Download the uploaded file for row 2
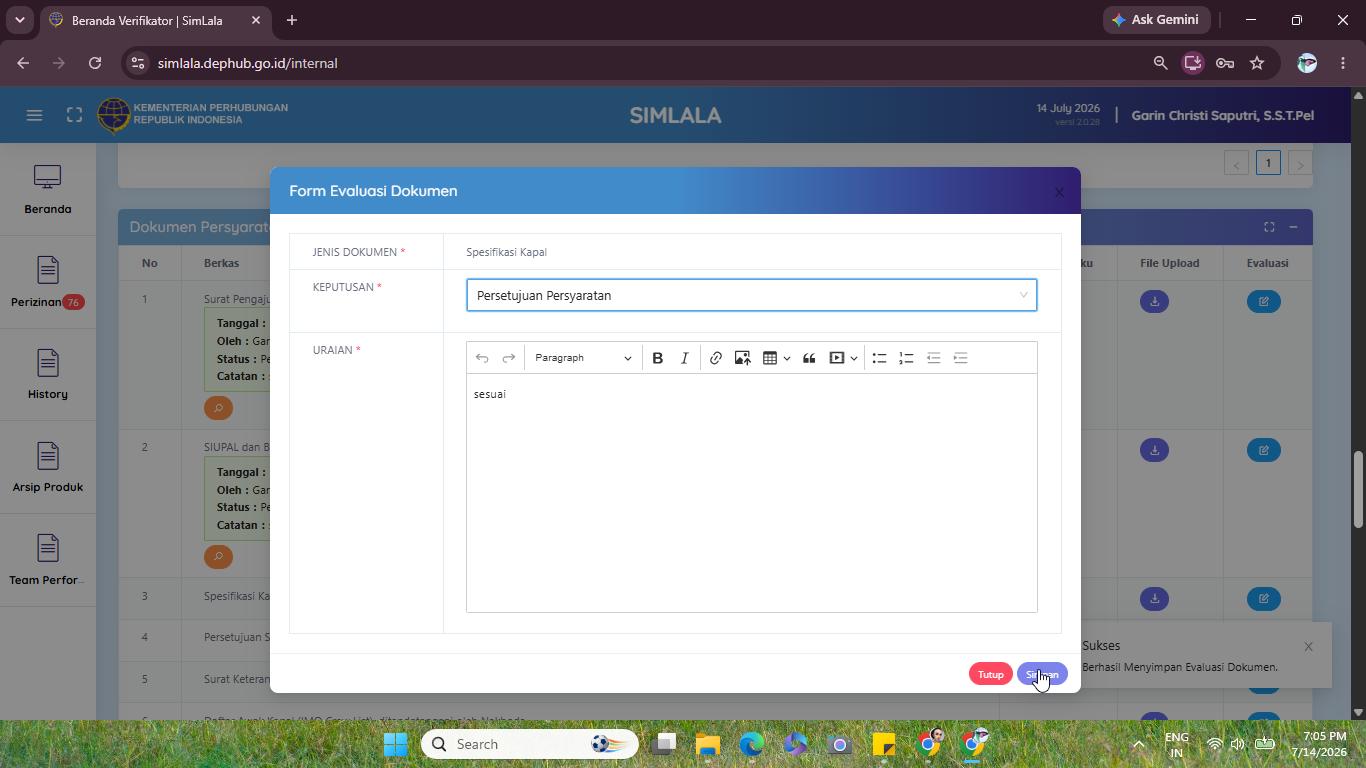The height and width of the screenshot is (768, 1366). (x=1154, y=450)
